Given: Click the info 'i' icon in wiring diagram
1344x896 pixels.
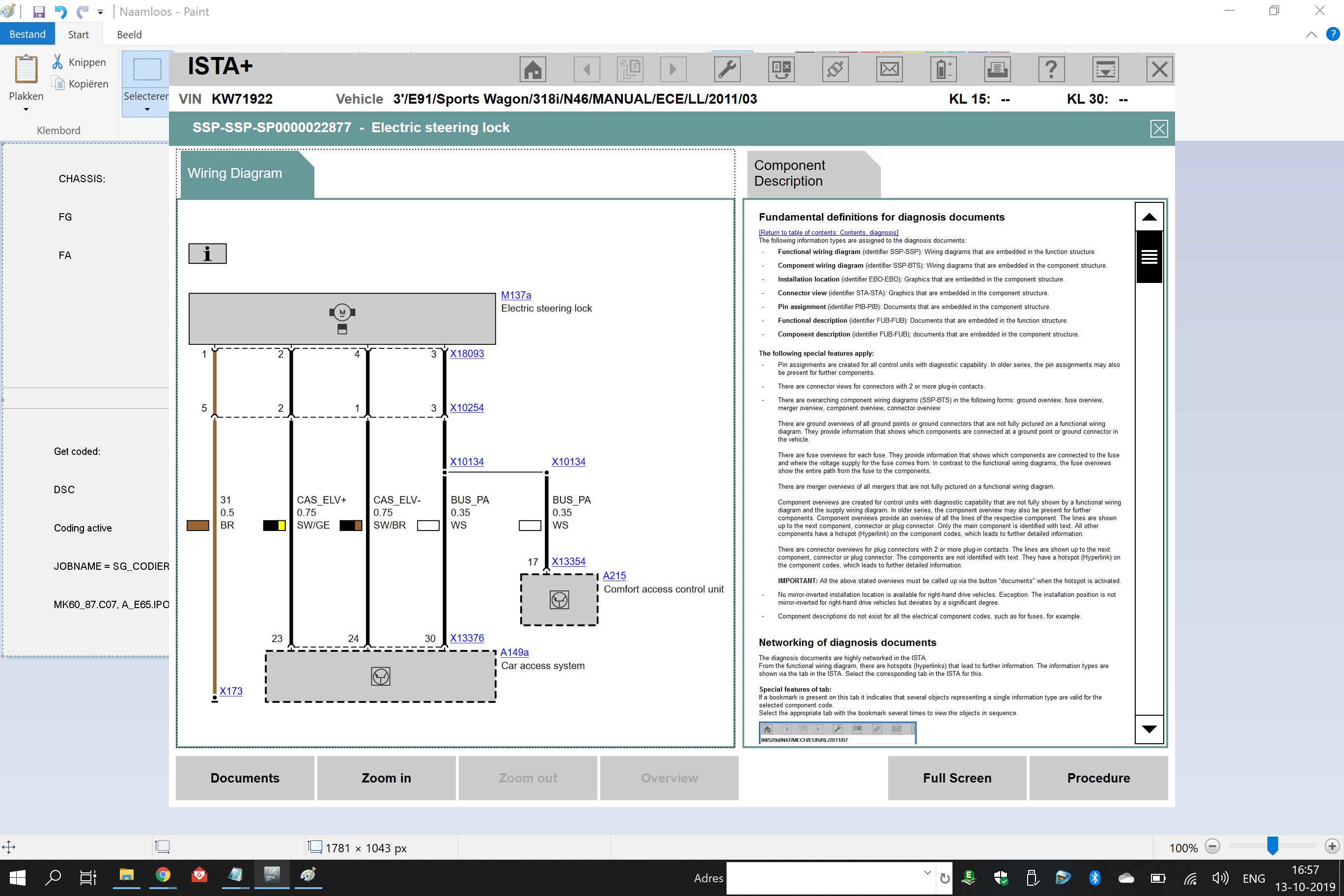Looking at the screenshot, I should click(207, 253).
